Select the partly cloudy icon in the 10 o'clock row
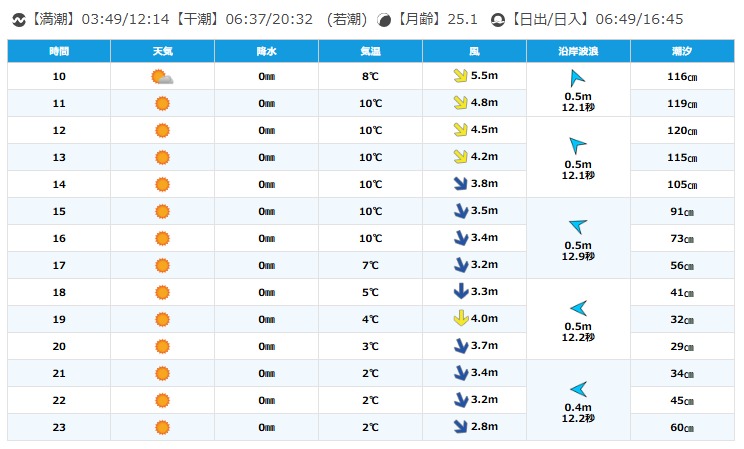This screenshot has height=449, width=744. (161, 77)
